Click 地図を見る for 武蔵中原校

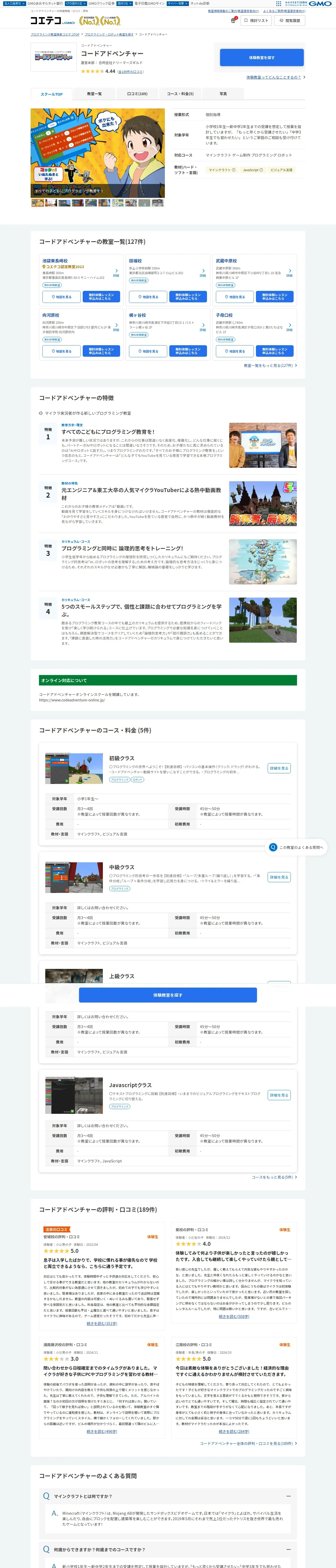[235, 297]
